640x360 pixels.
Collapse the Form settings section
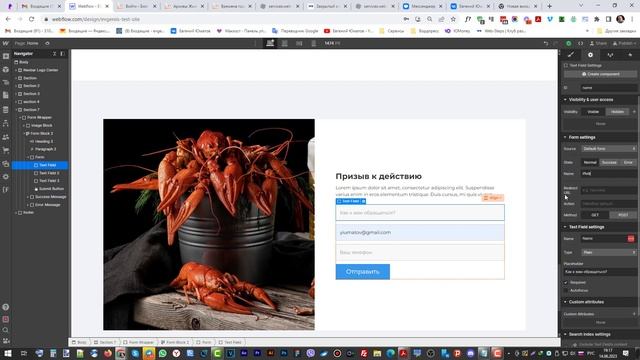pos(566,138)
